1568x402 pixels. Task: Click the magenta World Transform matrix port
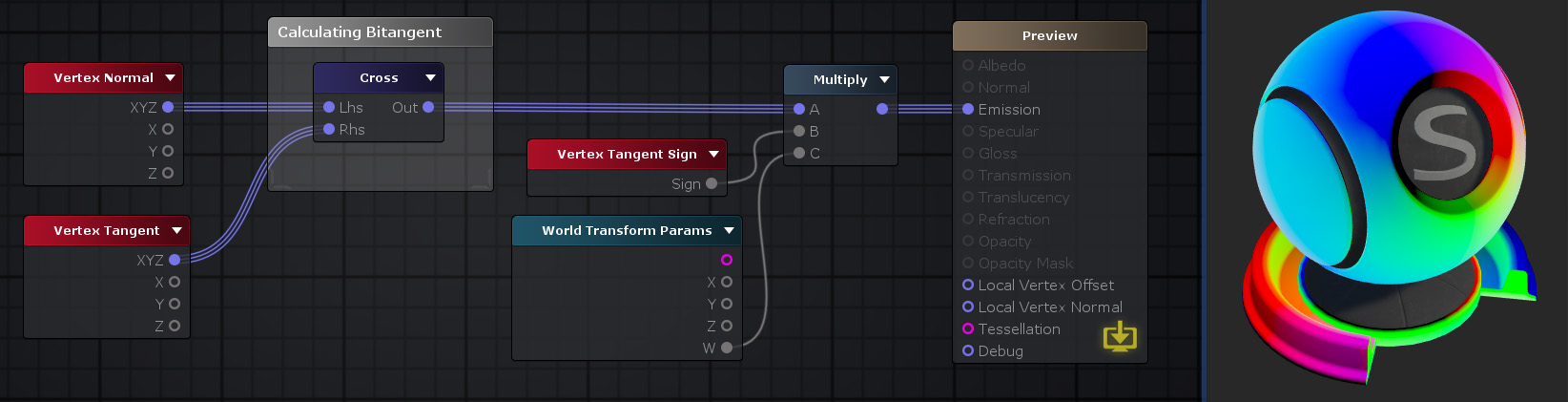727,260
